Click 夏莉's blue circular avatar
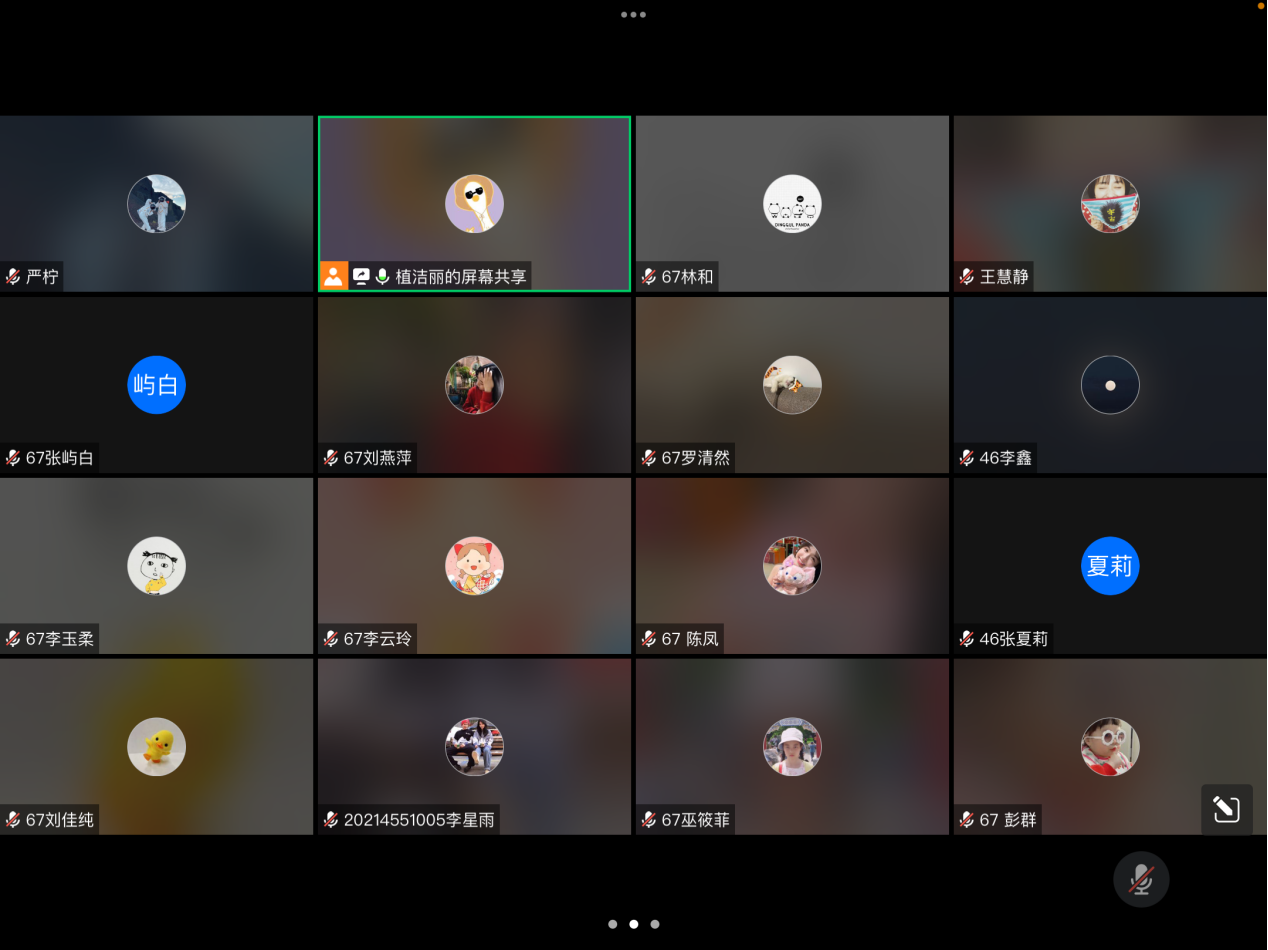1268x950 pixels. point(1110,565)
